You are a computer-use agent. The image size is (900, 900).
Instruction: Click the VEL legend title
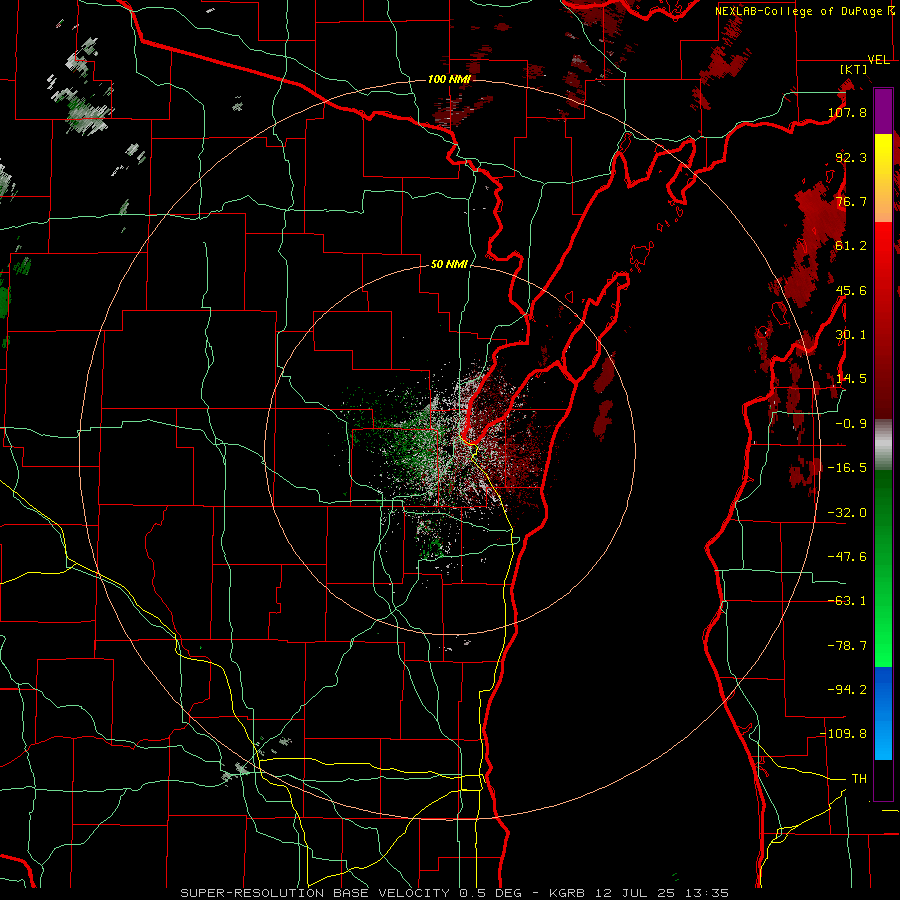(x=878, y=60)
